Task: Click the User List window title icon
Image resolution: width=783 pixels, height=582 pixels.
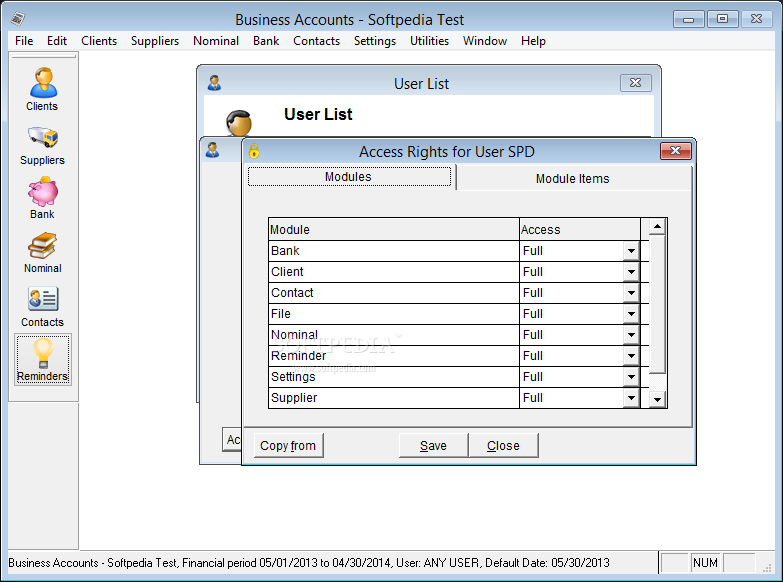Action: click(x=215, y=83)
